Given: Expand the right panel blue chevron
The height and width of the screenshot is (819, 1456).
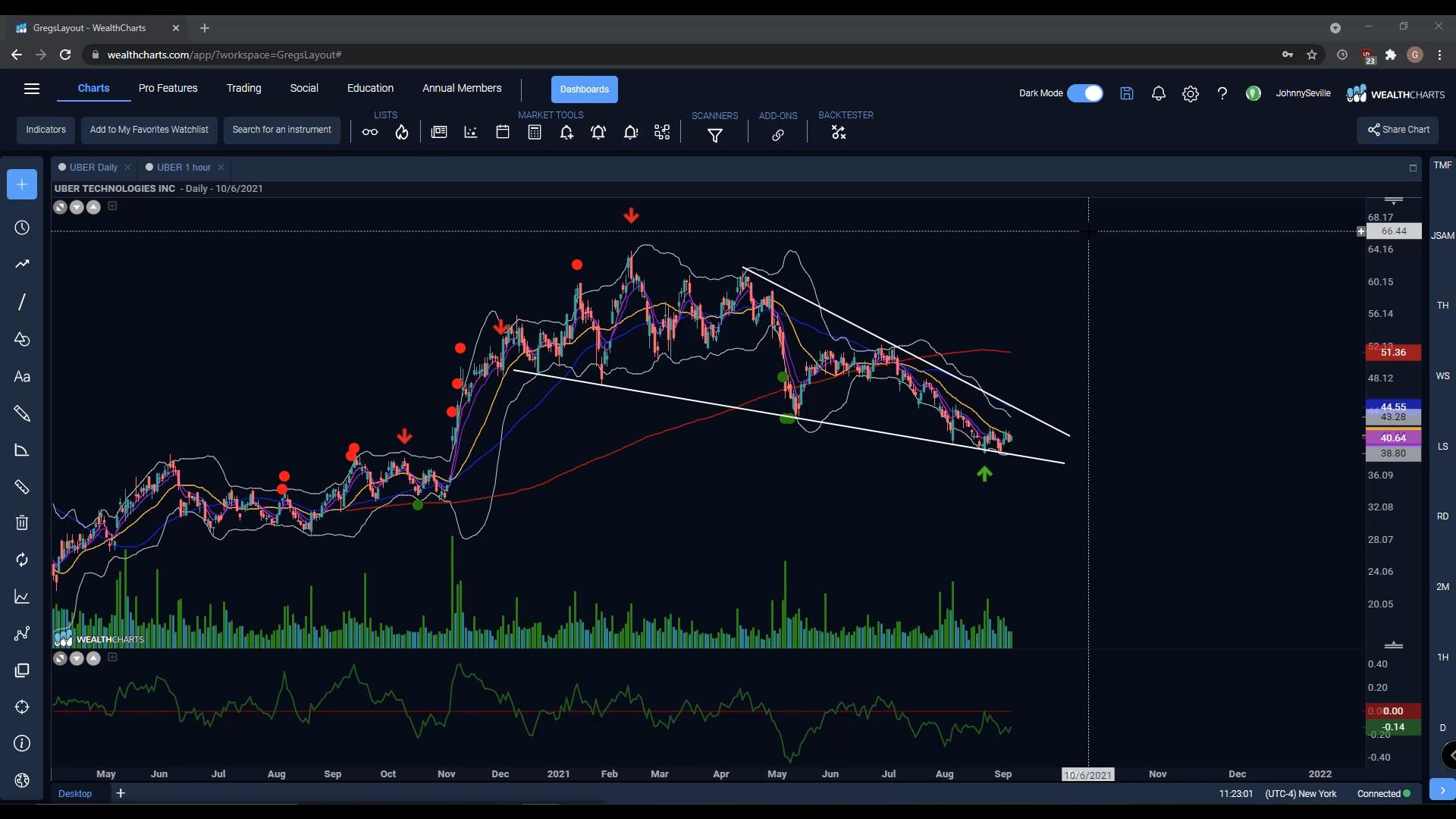Looking at the screenshot, I should pos(1442,789).
